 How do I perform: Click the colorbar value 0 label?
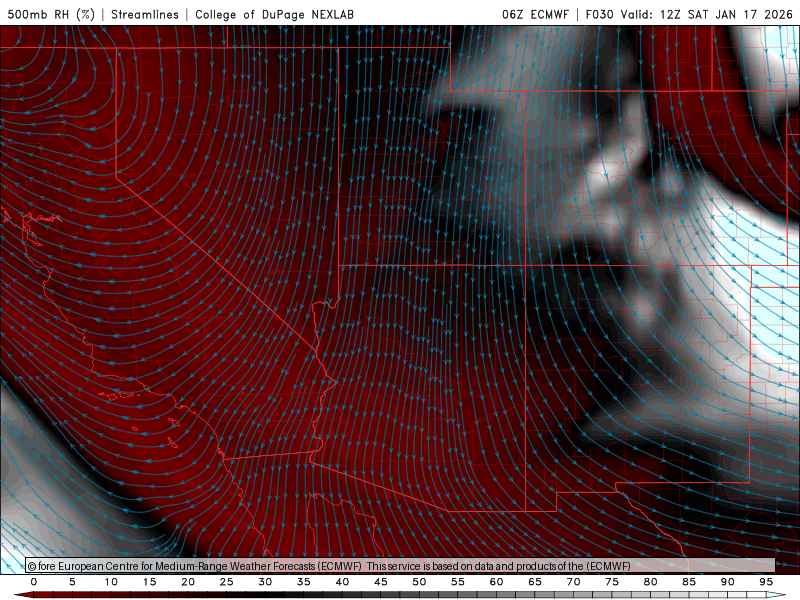(34, 582)
